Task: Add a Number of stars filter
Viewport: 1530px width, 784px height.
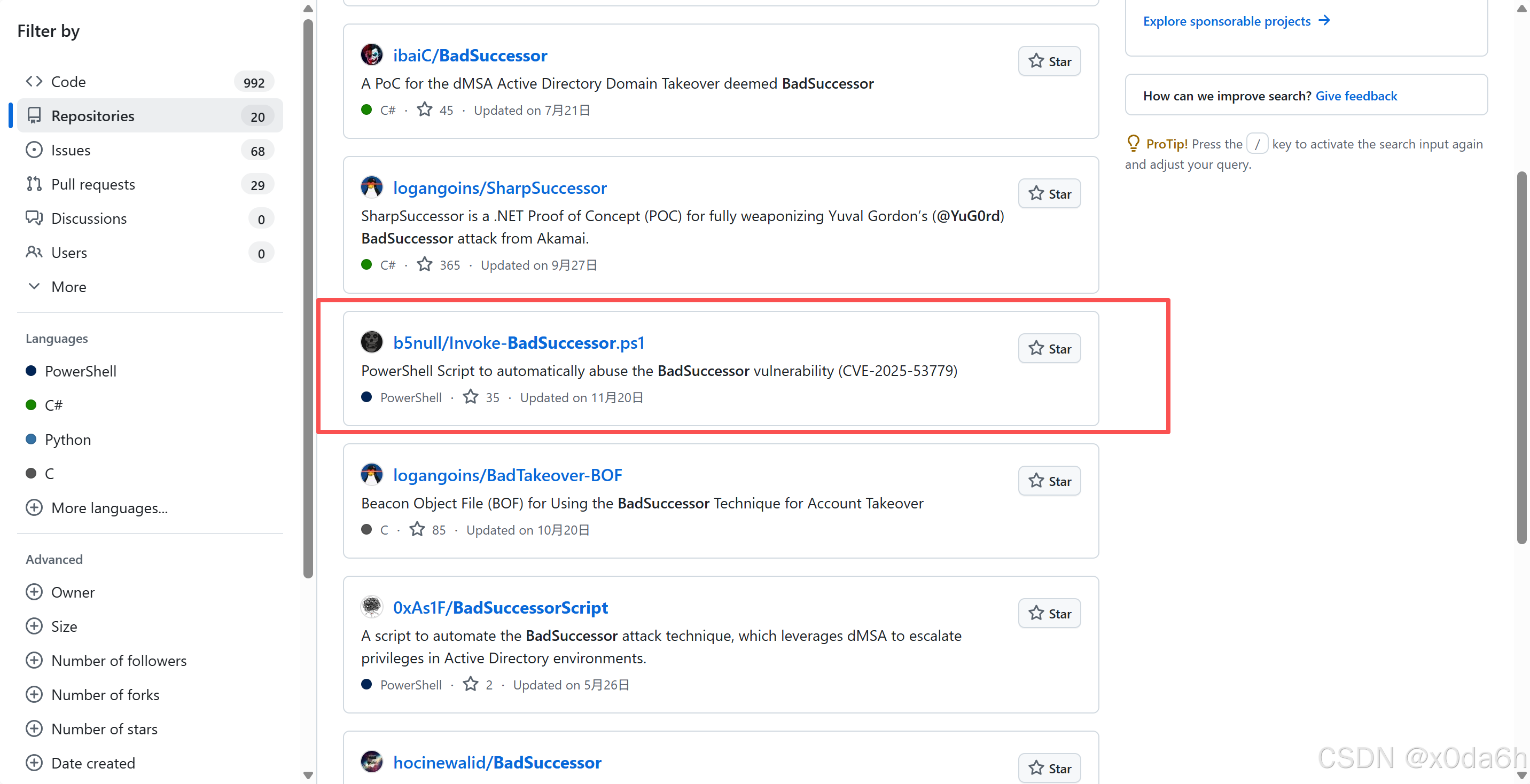Action: coord(104,729)
